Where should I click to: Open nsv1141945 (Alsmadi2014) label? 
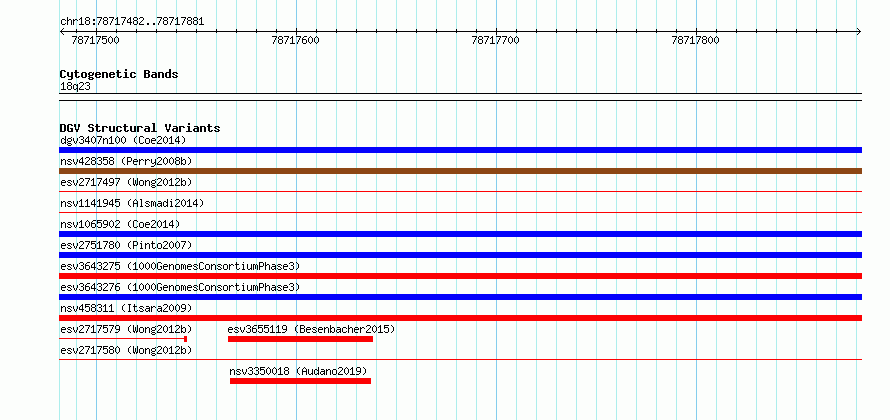[x=132, y=203]
